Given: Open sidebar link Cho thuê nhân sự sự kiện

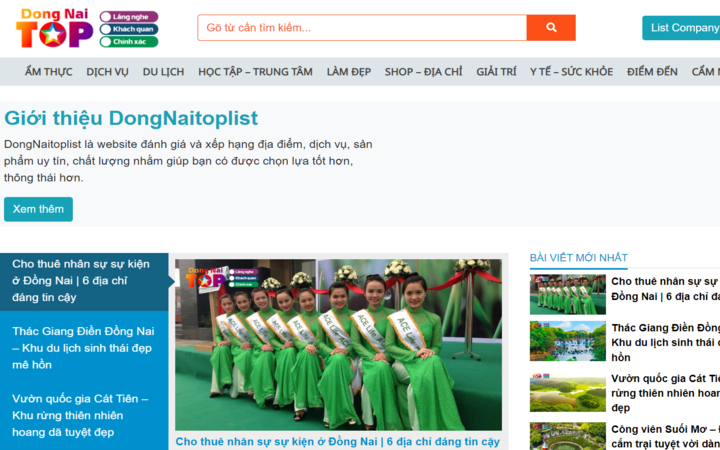Looking at the screenshot, I should [665, 289].
